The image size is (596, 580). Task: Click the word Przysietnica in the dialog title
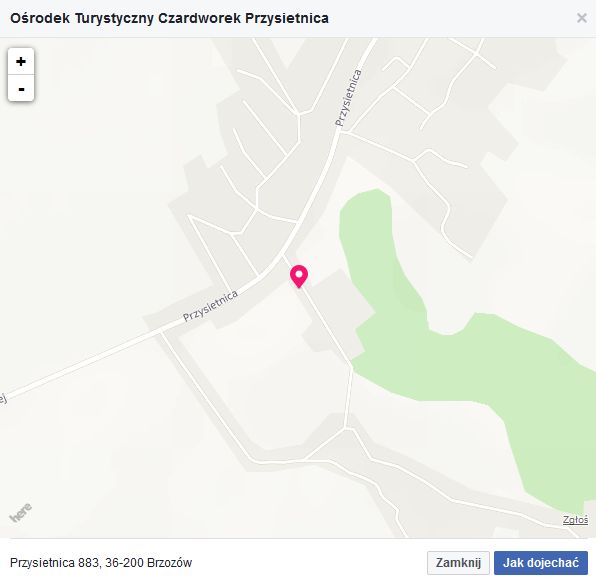pos(287,18)
